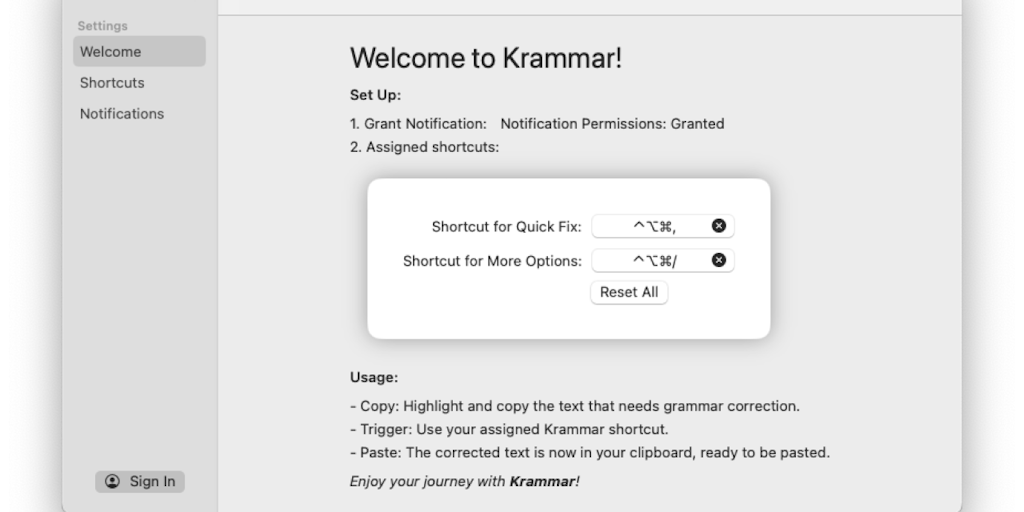Click the "Enjoy your journey with Krammar!" text

tap(464, 481)
